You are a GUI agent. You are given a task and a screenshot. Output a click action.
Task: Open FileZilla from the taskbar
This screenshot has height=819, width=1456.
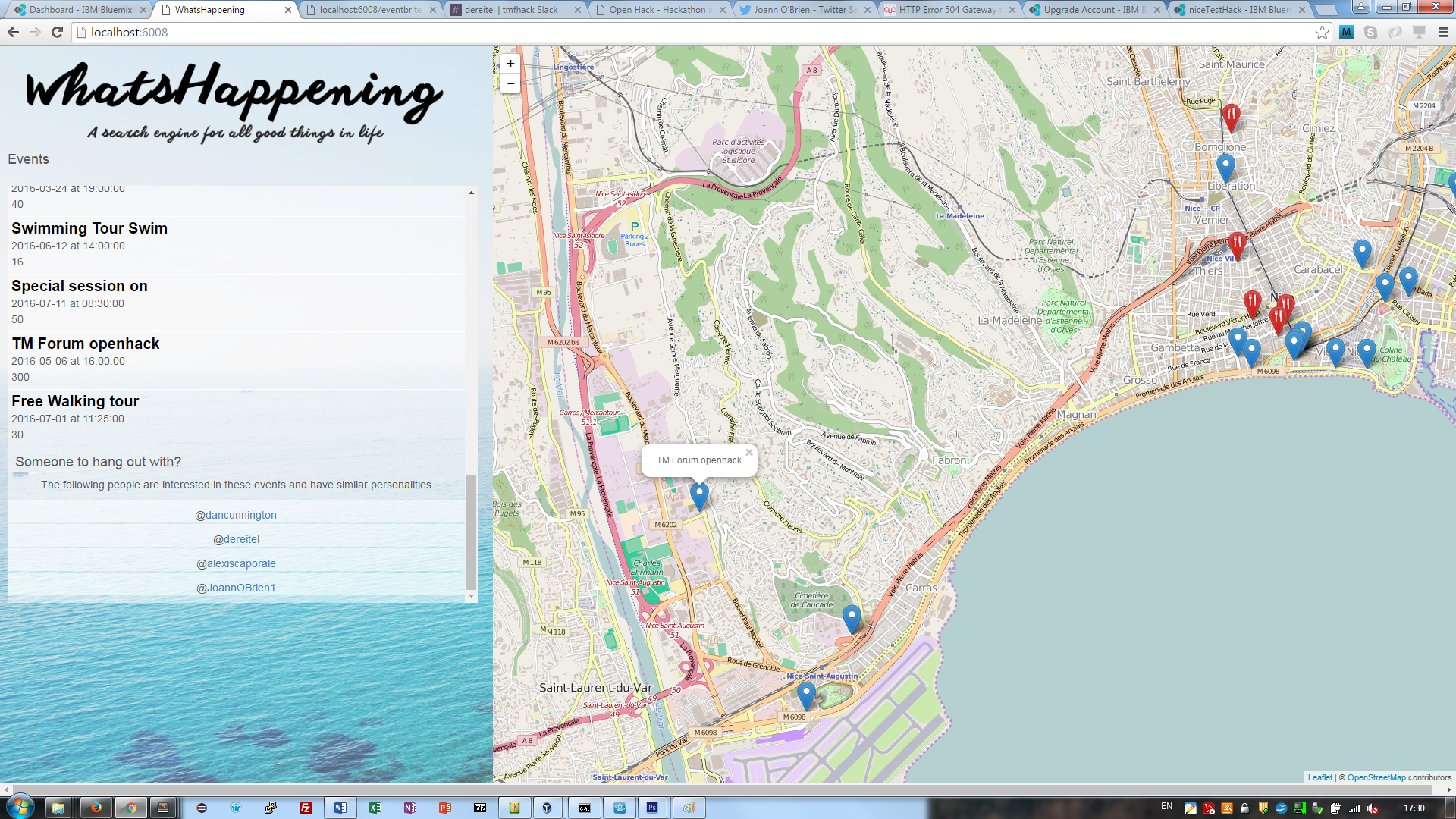pos(306,808)
